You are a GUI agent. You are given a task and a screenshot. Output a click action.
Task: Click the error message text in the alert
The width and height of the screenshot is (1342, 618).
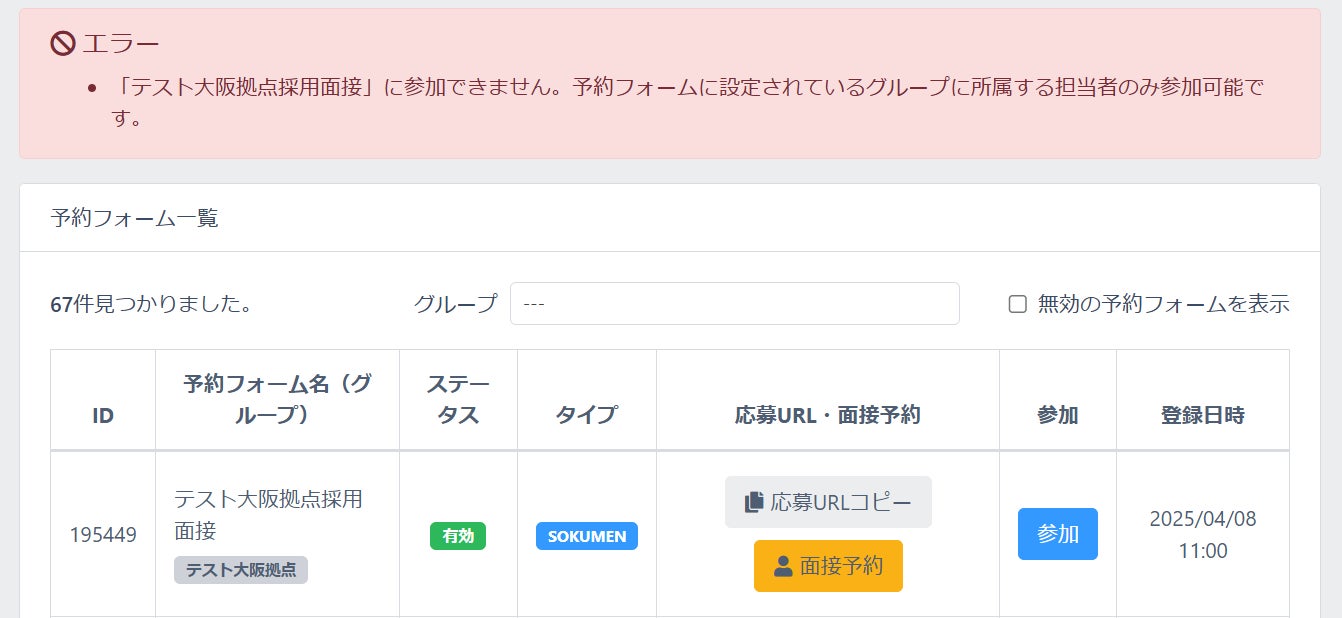pyautogui.click(x=675, y=88)
